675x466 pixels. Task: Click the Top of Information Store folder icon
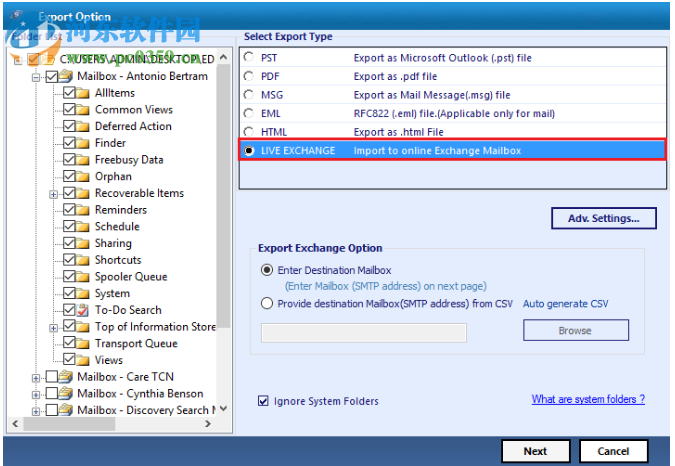tap(83, 327)
